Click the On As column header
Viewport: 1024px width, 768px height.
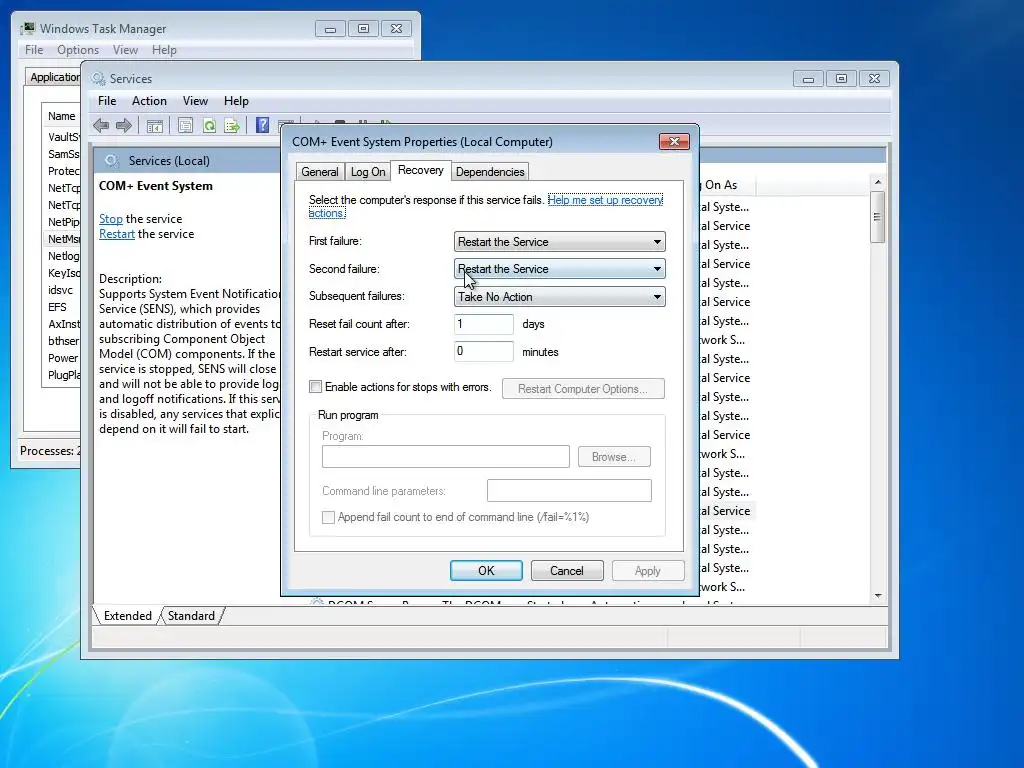727,185
